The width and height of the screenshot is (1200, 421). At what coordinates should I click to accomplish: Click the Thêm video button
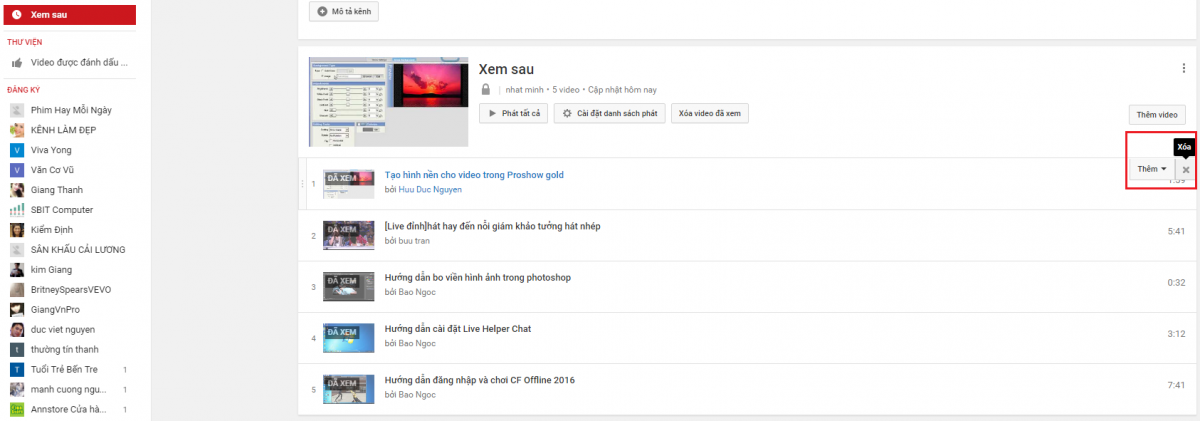tap(1157, 115)
